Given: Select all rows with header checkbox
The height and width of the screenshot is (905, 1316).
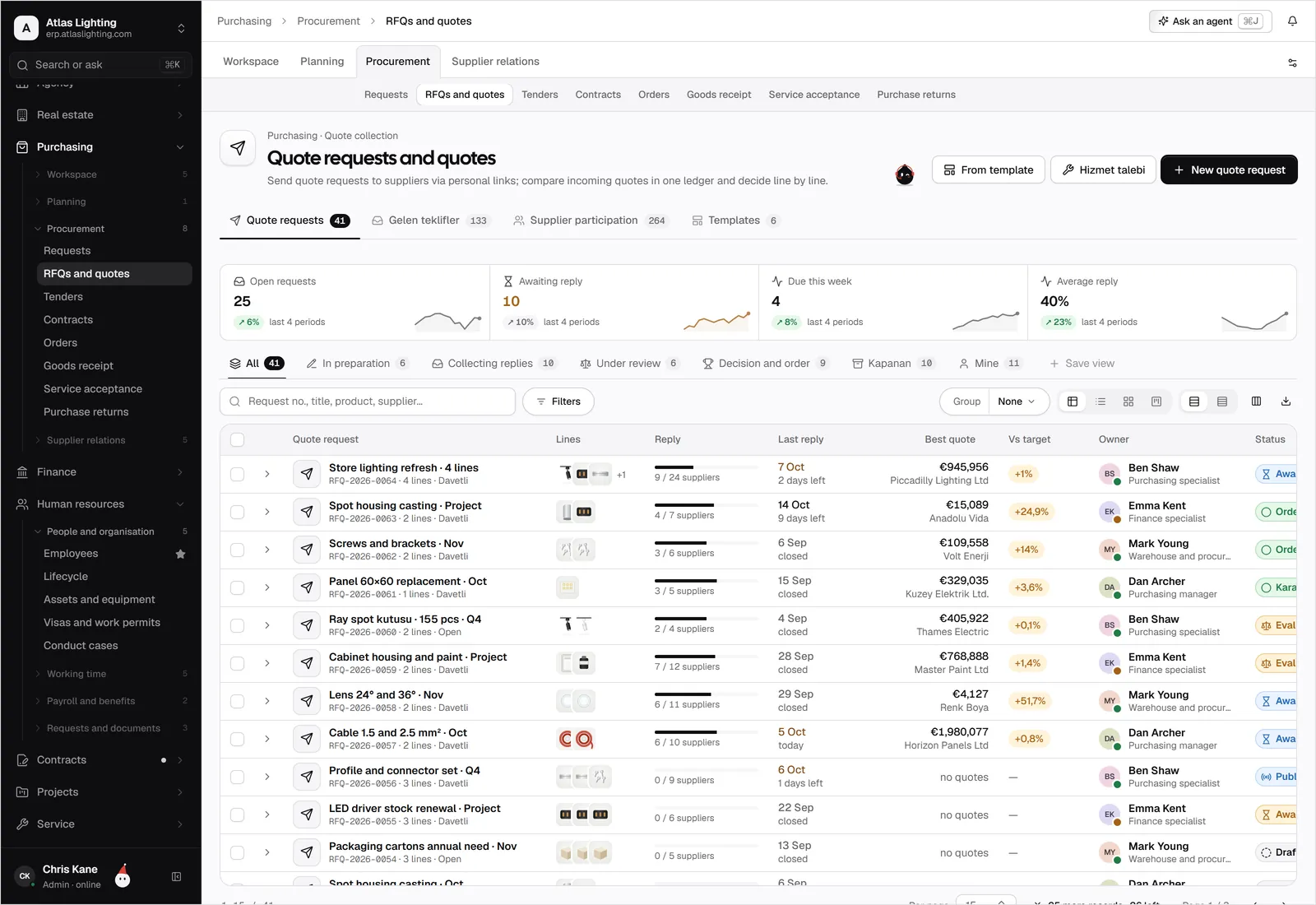Looking at the screenshot, I should pos(238,439).
